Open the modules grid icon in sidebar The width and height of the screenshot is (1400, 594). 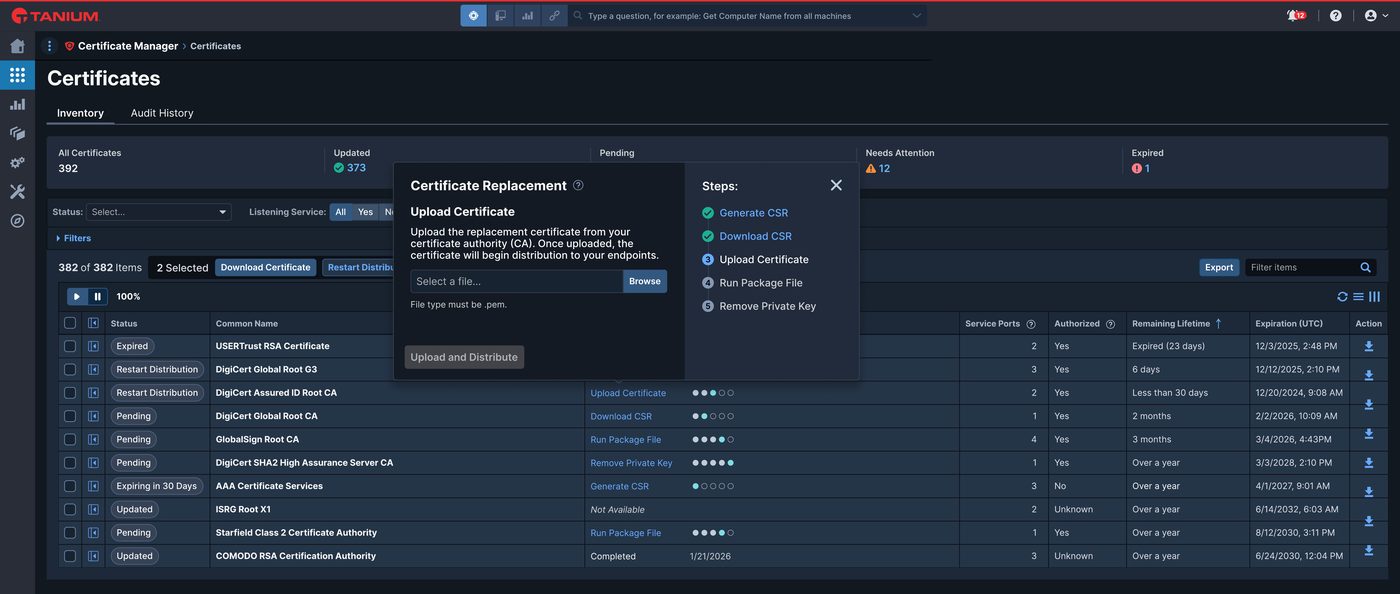[17, 75]
